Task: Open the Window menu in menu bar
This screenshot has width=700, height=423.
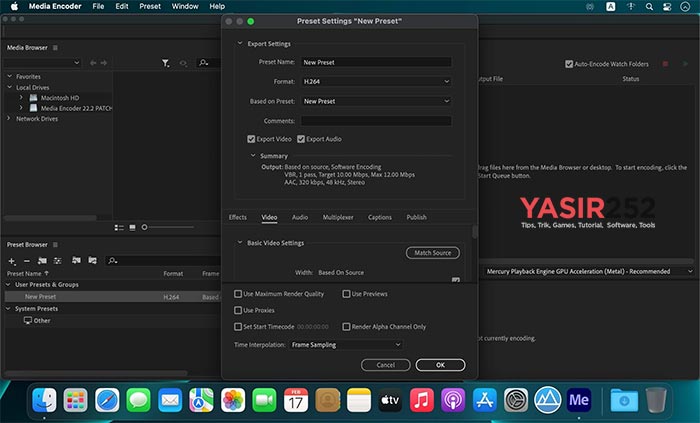Action: click(x=185, y=7)
